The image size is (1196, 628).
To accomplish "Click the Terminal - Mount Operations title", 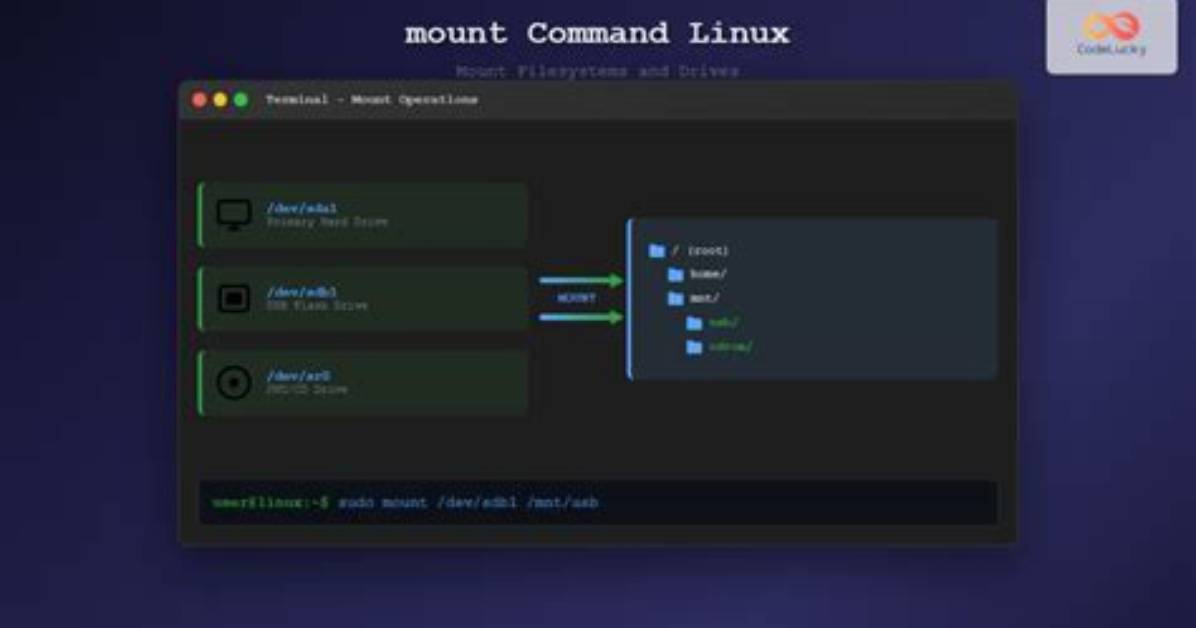I will pos(371,99).
